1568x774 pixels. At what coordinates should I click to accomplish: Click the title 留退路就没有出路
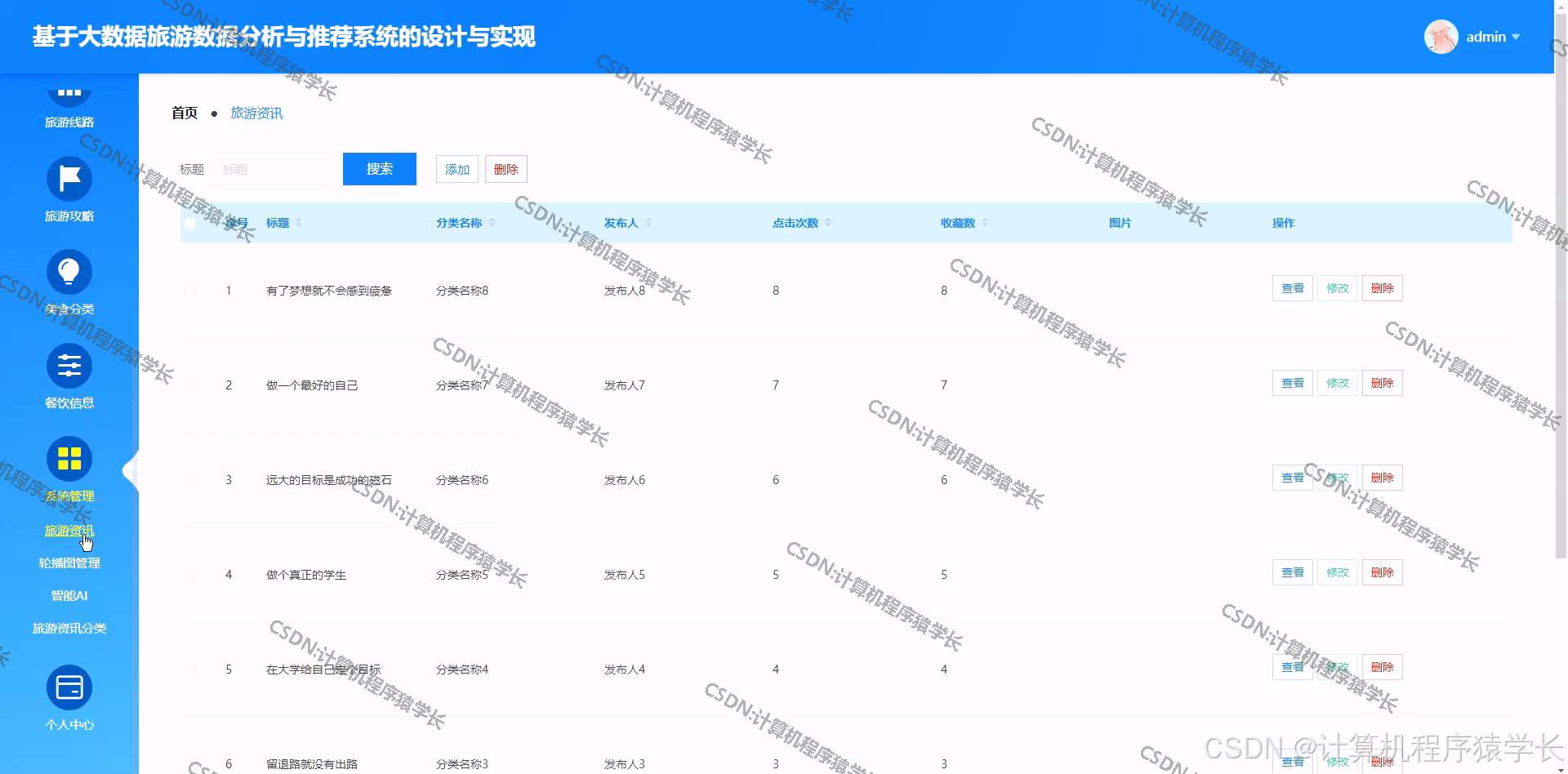pyautogui.click(x=312, y=764)
